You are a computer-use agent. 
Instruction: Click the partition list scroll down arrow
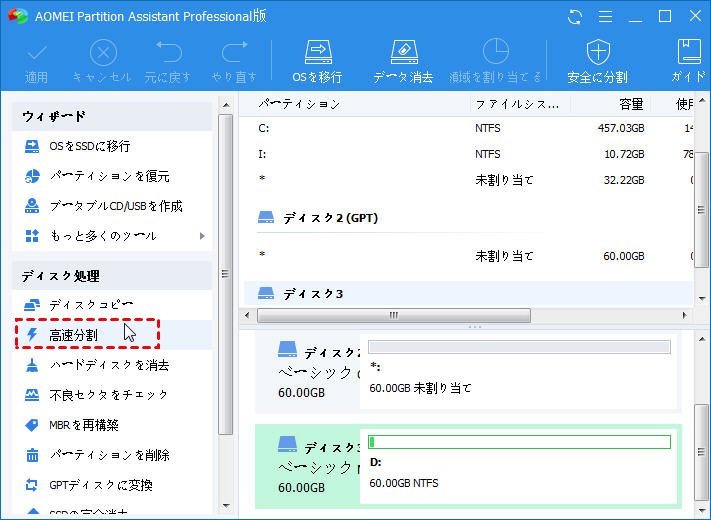[702, 298]
